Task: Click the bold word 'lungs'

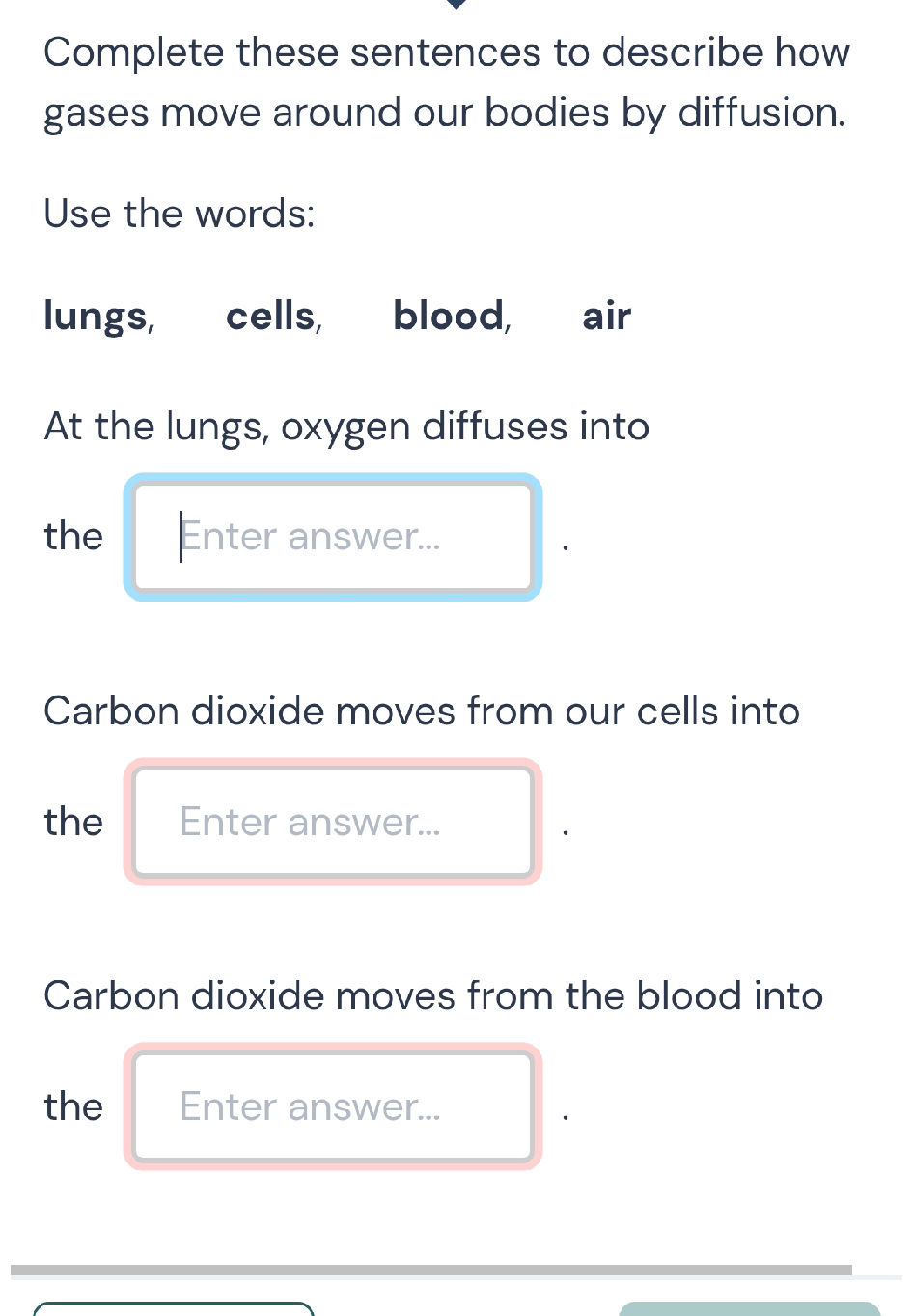Action: 97,317
